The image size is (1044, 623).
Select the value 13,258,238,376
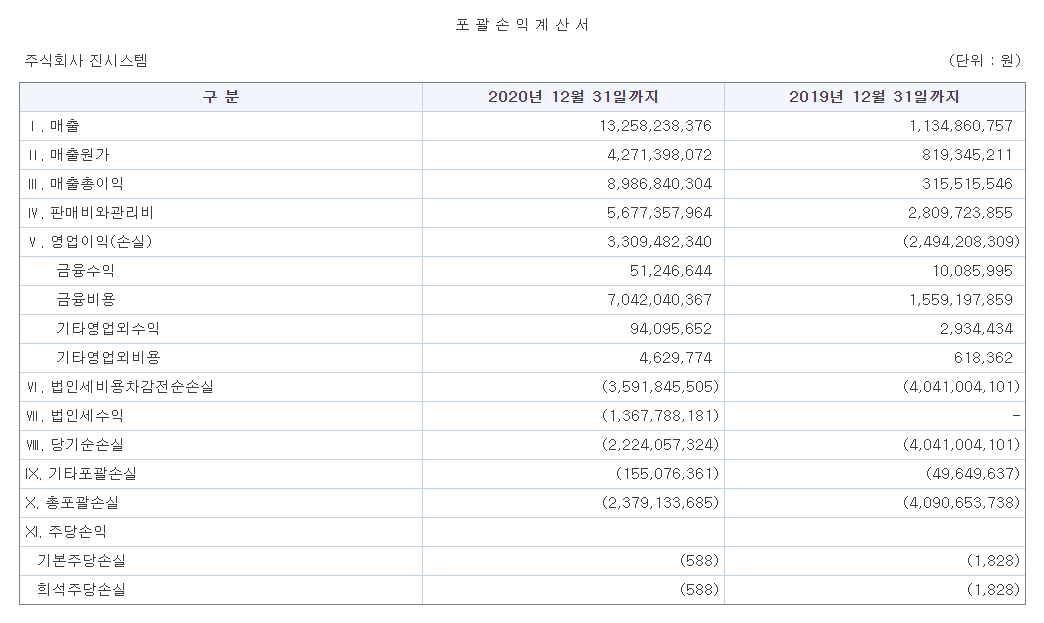(655, 126)
